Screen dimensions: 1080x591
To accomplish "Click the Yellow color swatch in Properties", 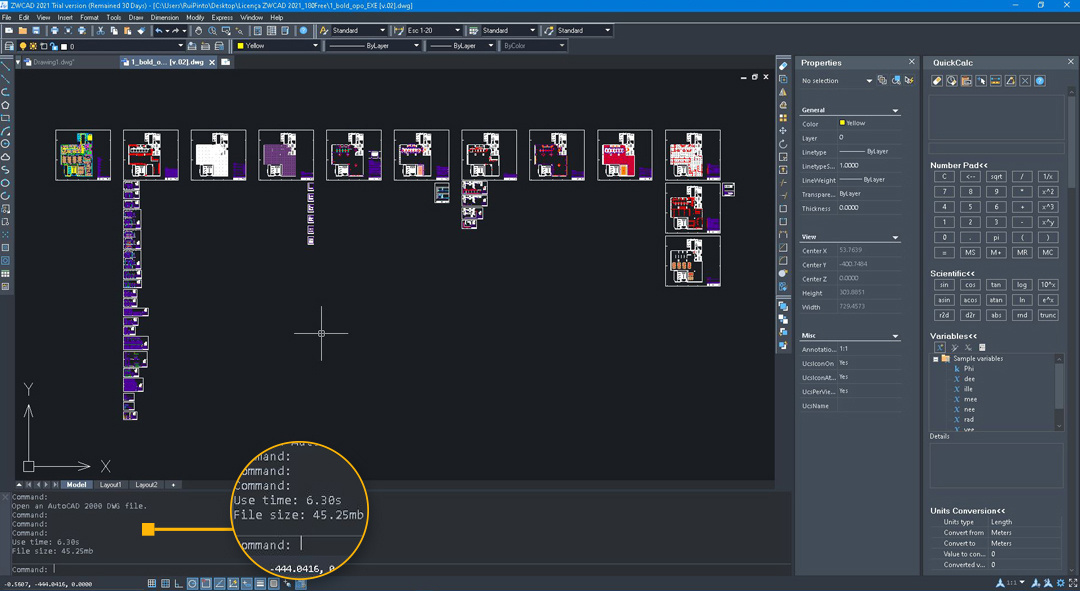I will point(843,123).
